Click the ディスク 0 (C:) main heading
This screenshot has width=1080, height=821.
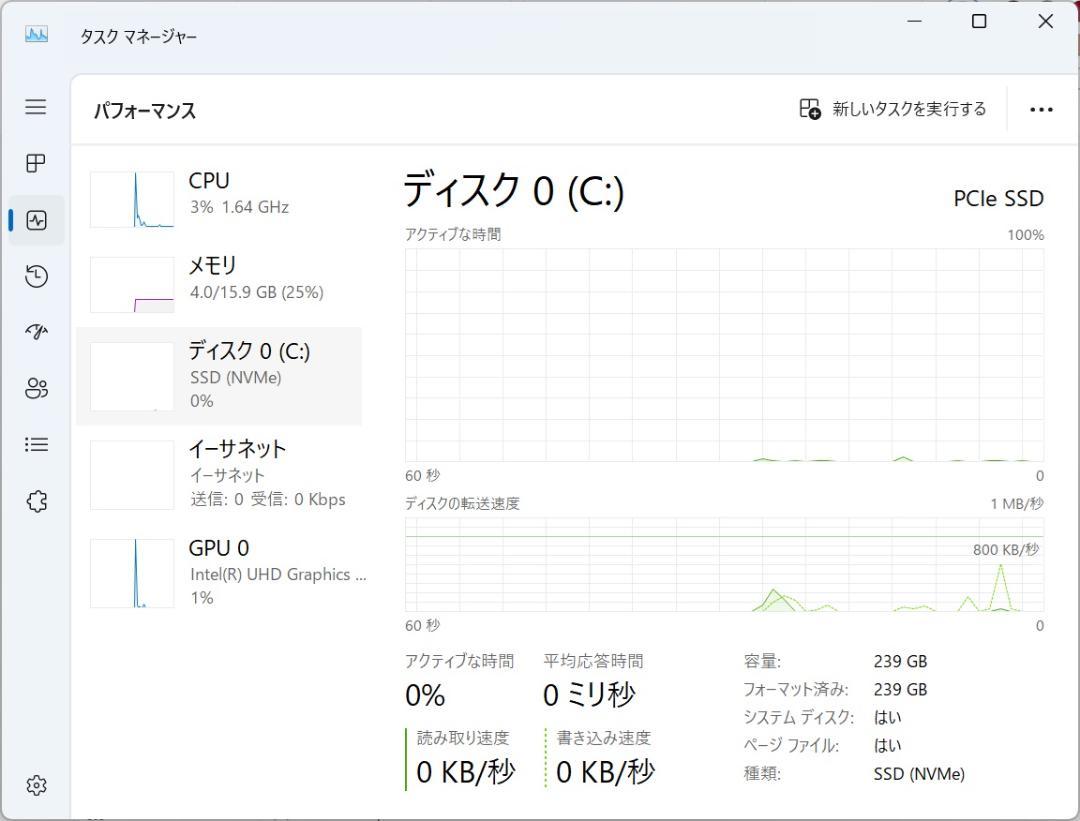pos(513,190)
